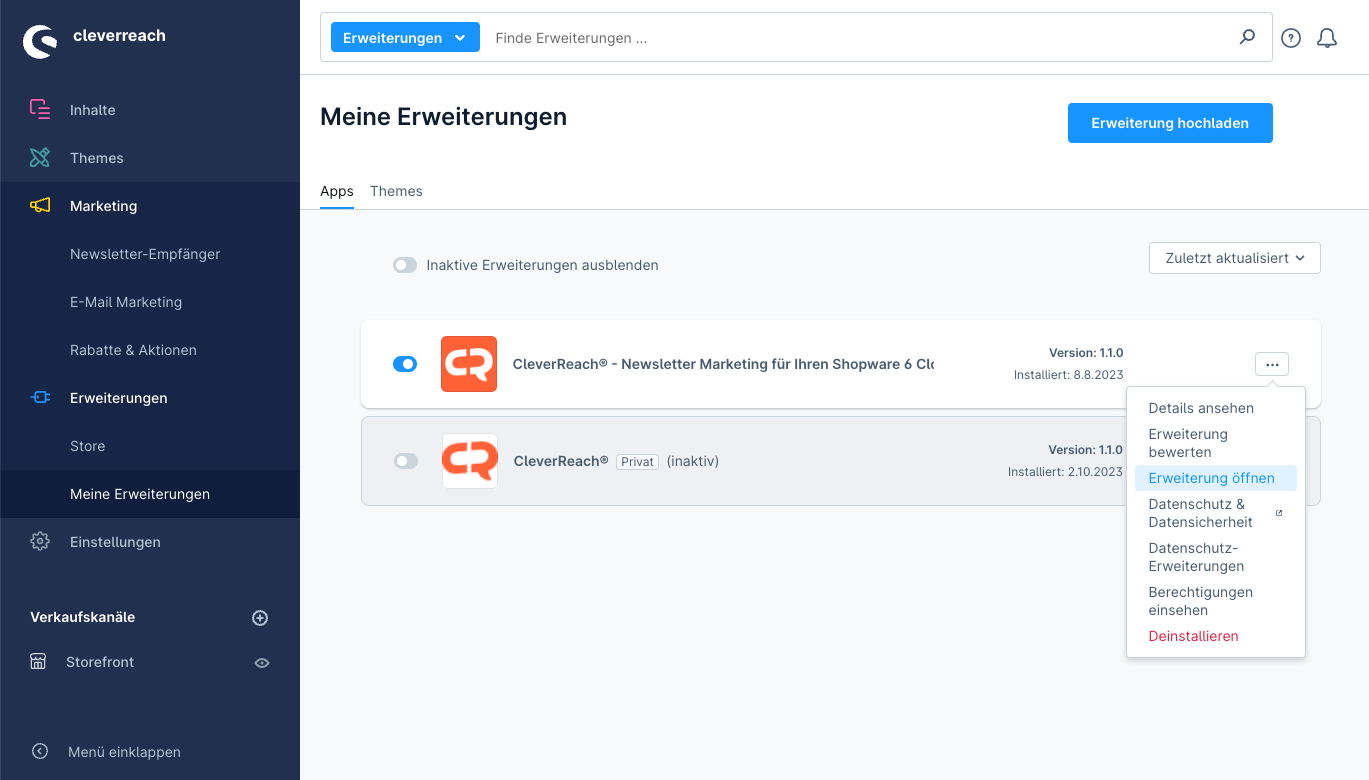Viewport: 1369px width, 780px height.
Task: Click the Themes sidebar icon
Action: 40,158
